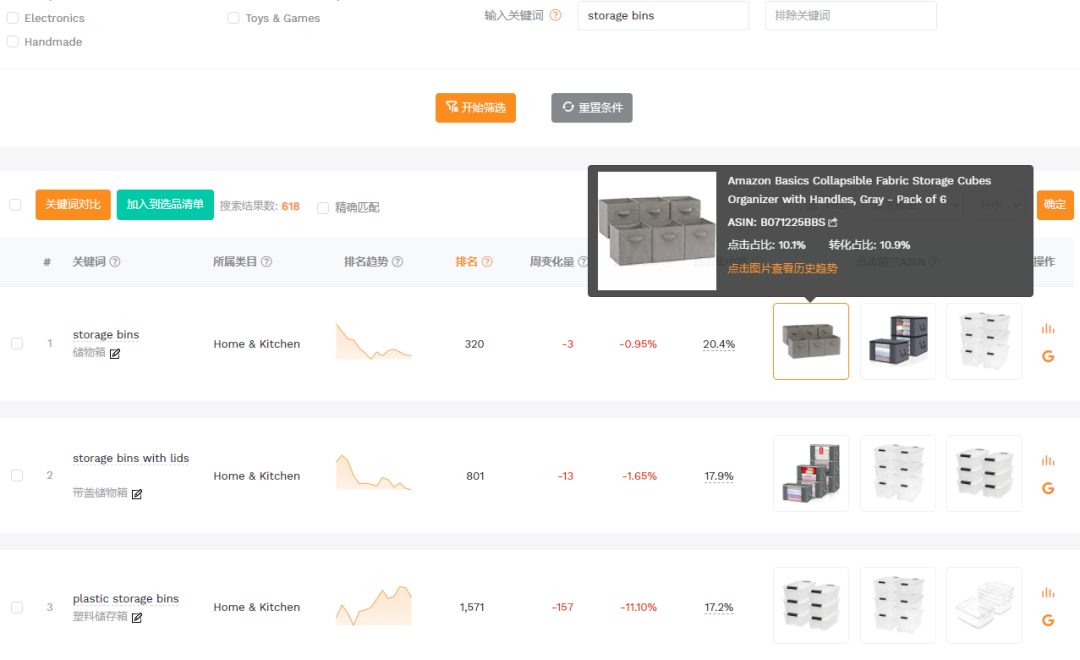Click the 17.9% click share value

click(x=719, y=476)
